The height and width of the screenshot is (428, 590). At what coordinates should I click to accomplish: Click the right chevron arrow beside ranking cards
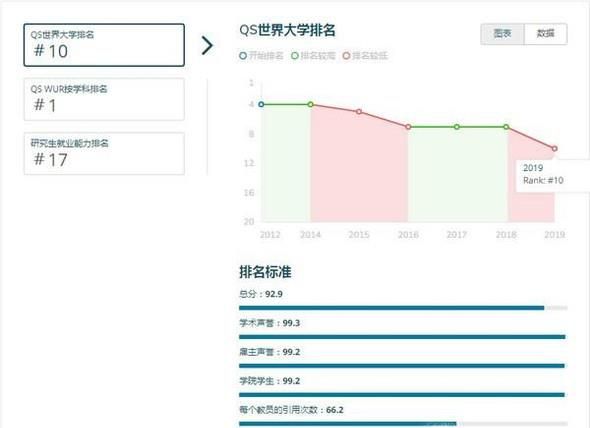point(207,46)
